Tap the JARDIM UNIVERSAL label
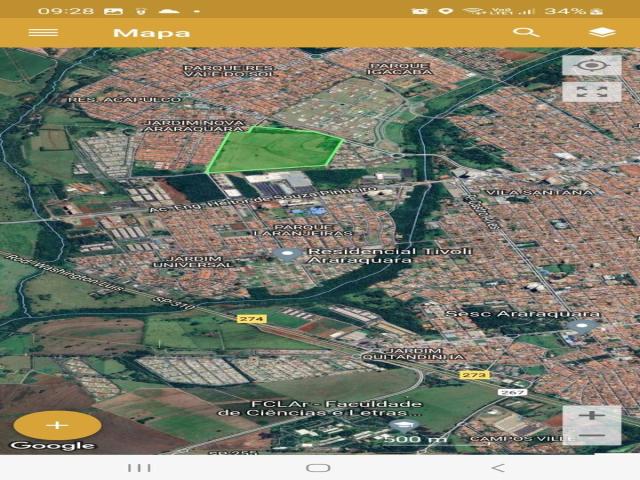640x480 pixels. click(193, 261)
